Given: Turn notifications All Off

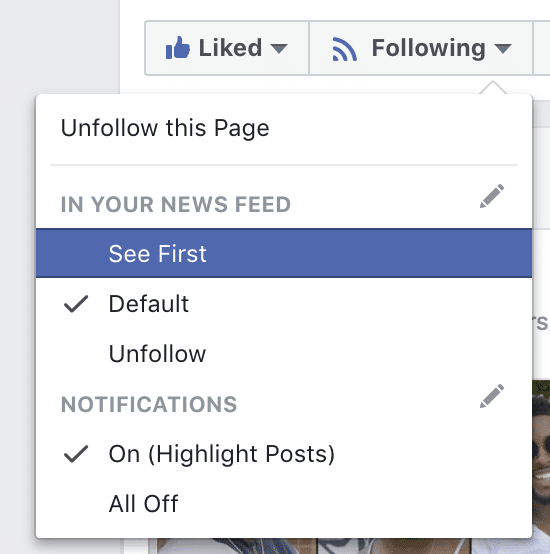Looking at the screenshot, I should 284,503.
